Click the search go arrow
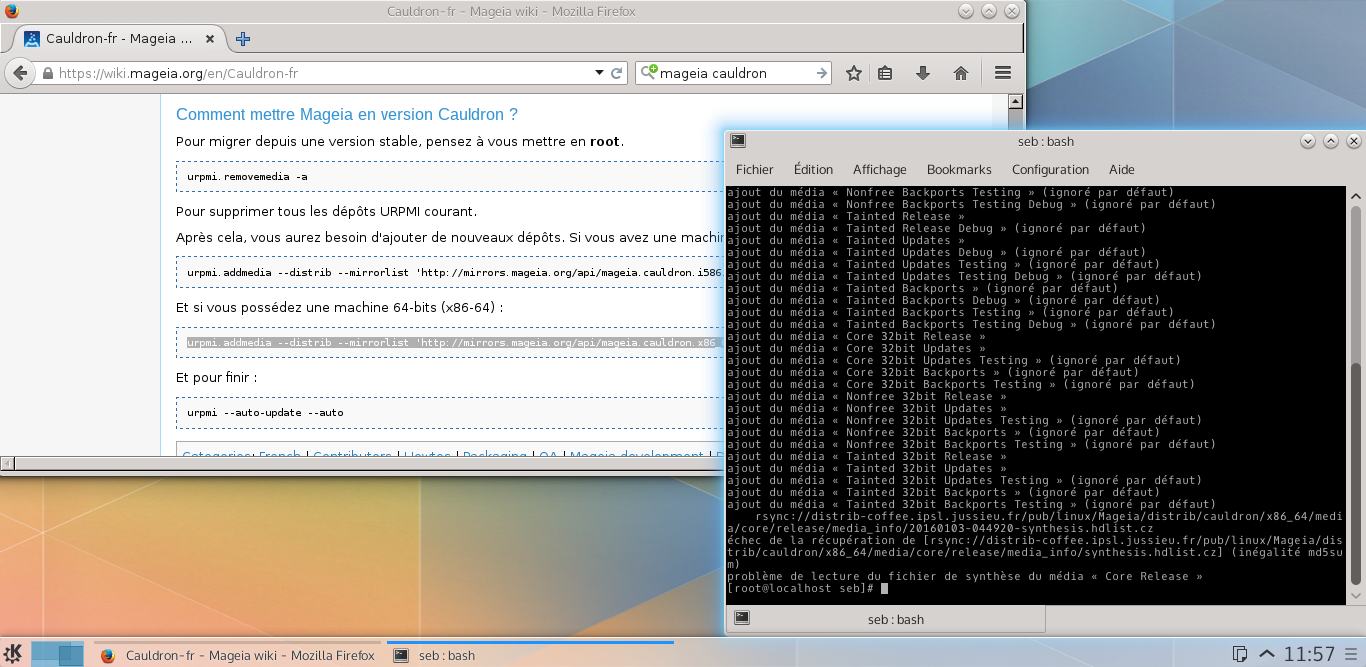 822,73
